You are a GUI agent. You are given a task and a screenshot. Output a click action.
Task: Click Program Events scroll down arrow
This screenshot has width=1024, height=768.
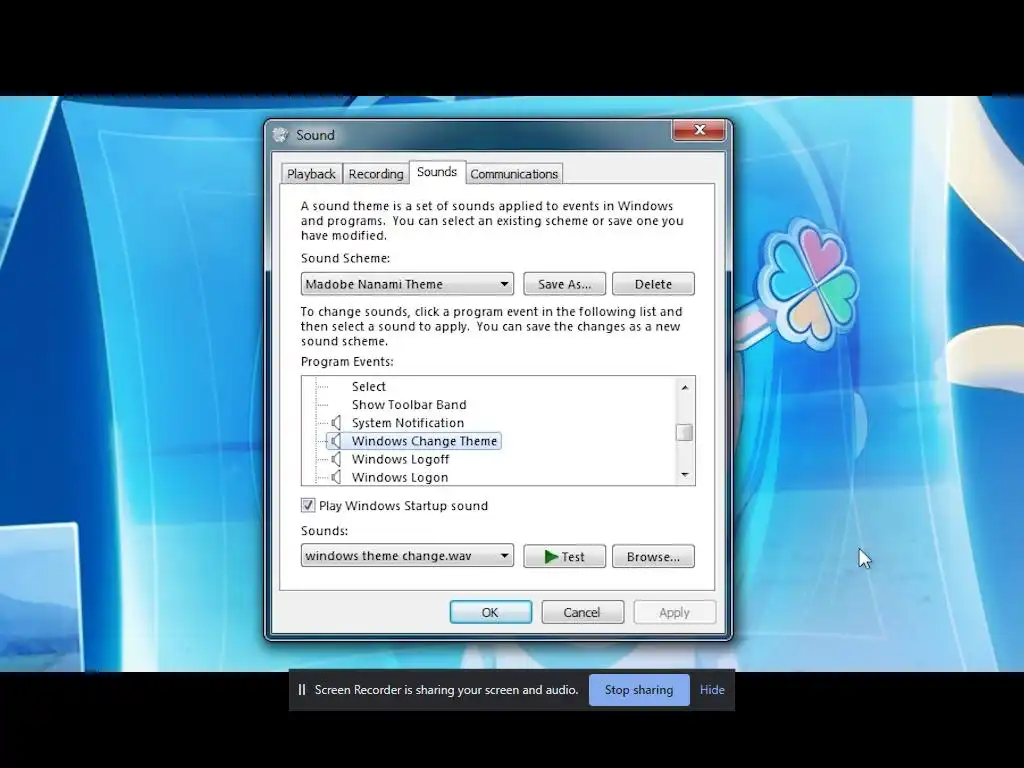point(684,475)
